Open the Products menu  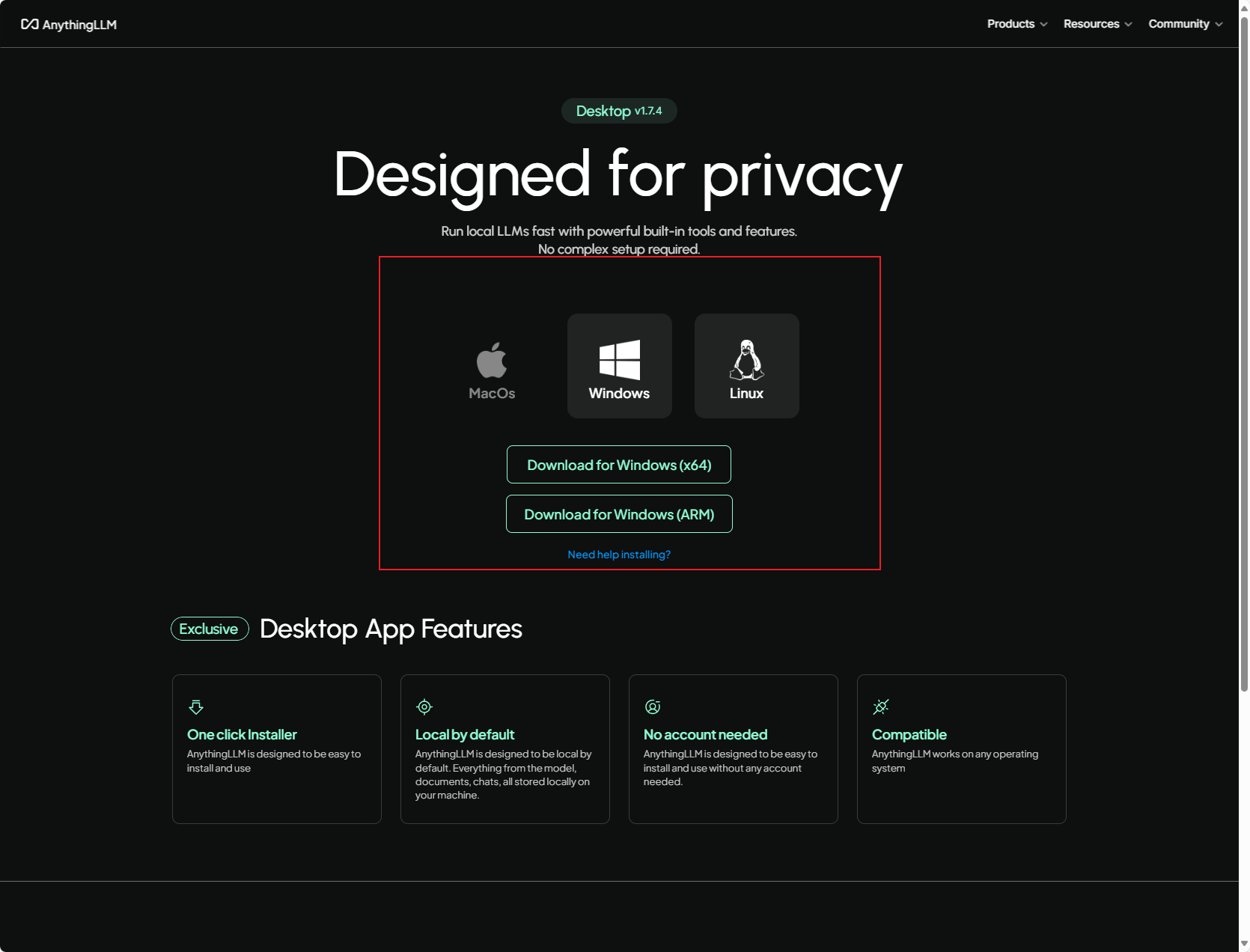point(1017,24)
